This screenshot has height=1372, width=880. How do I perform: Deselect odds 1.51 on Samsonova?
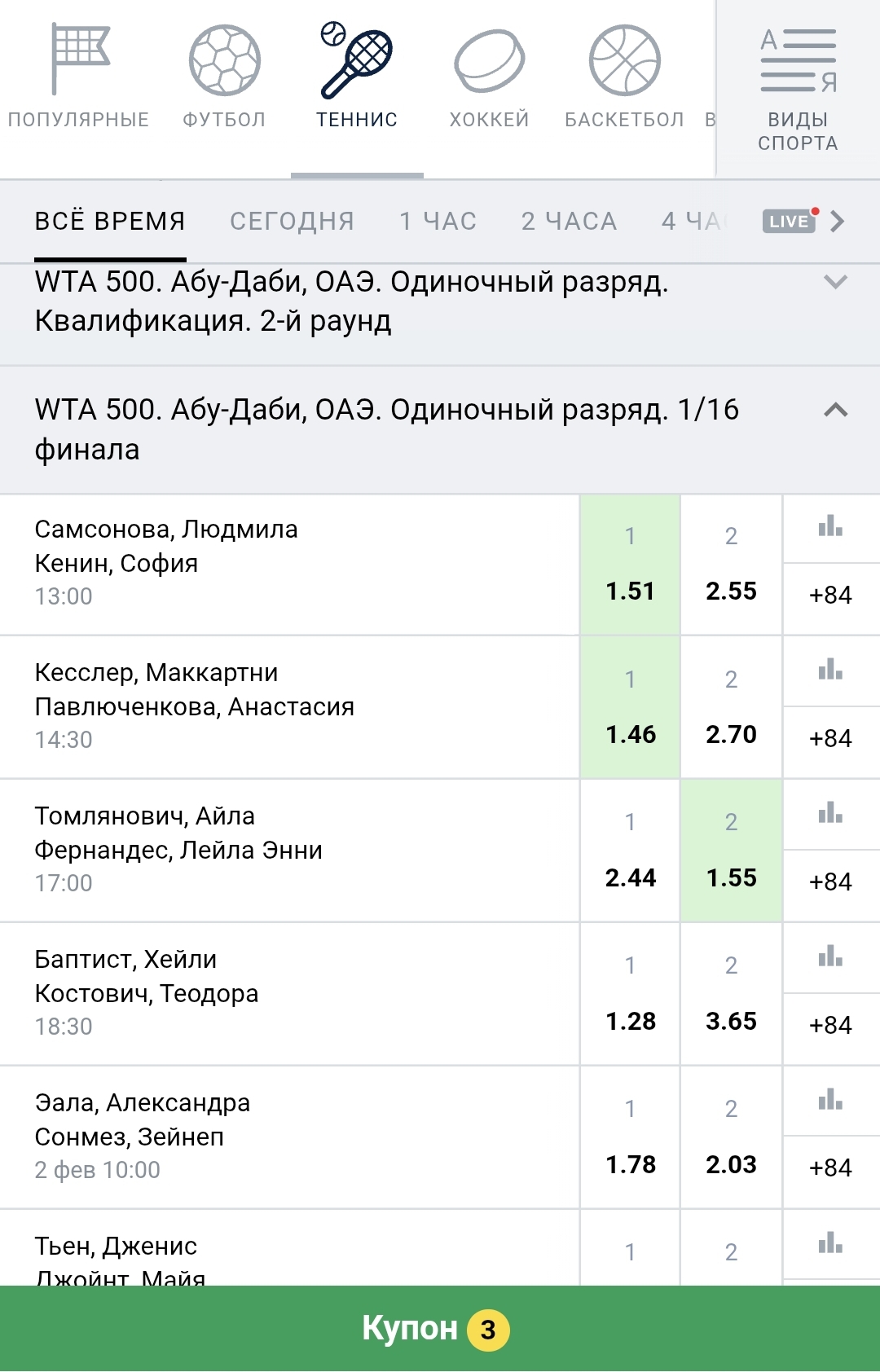(x=630, y=565)
